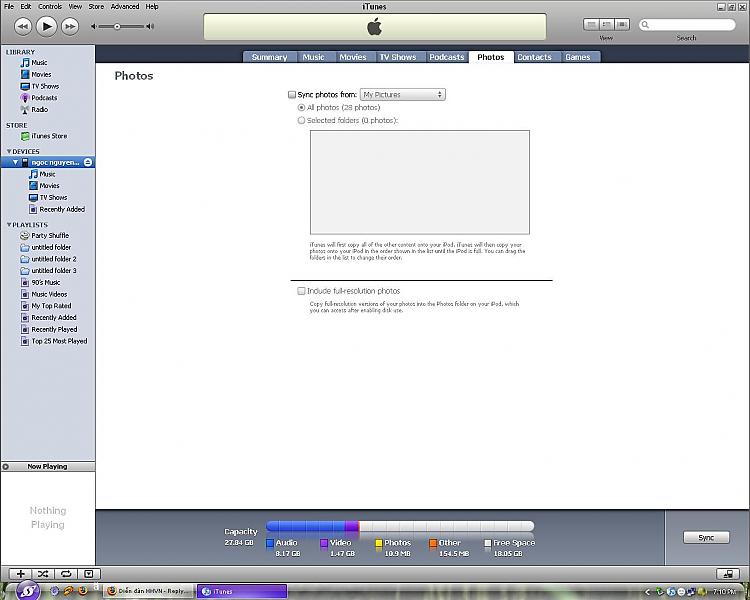
Task: Collapse the Devices section in sidebar
Action: tap(9, 152)
